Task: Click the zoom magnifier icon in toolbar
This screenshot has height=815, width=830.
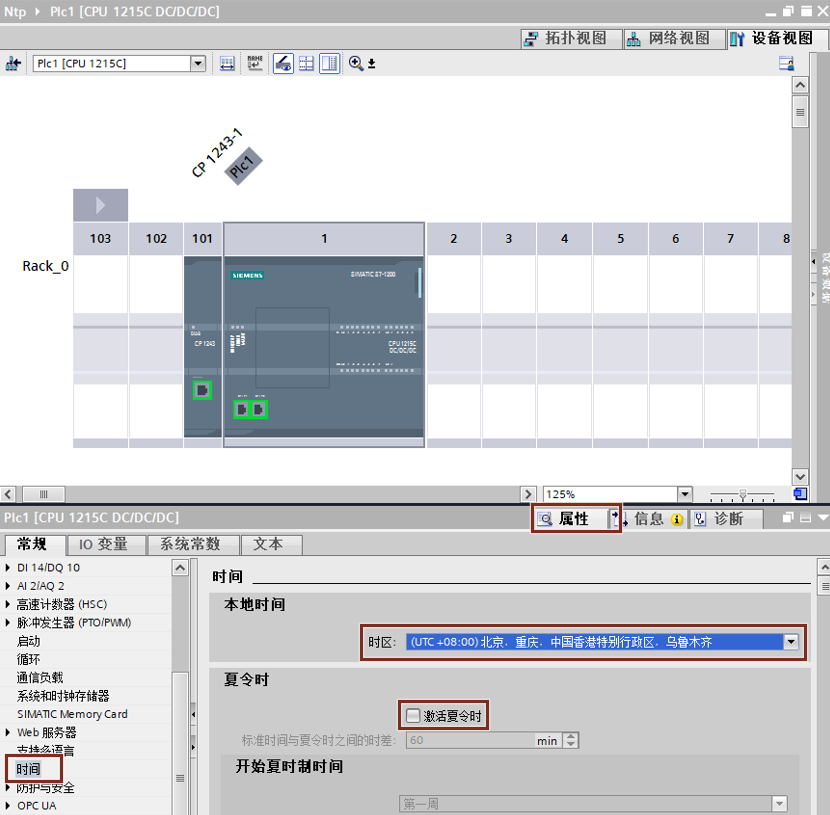Action: click(x=355, y=63)
